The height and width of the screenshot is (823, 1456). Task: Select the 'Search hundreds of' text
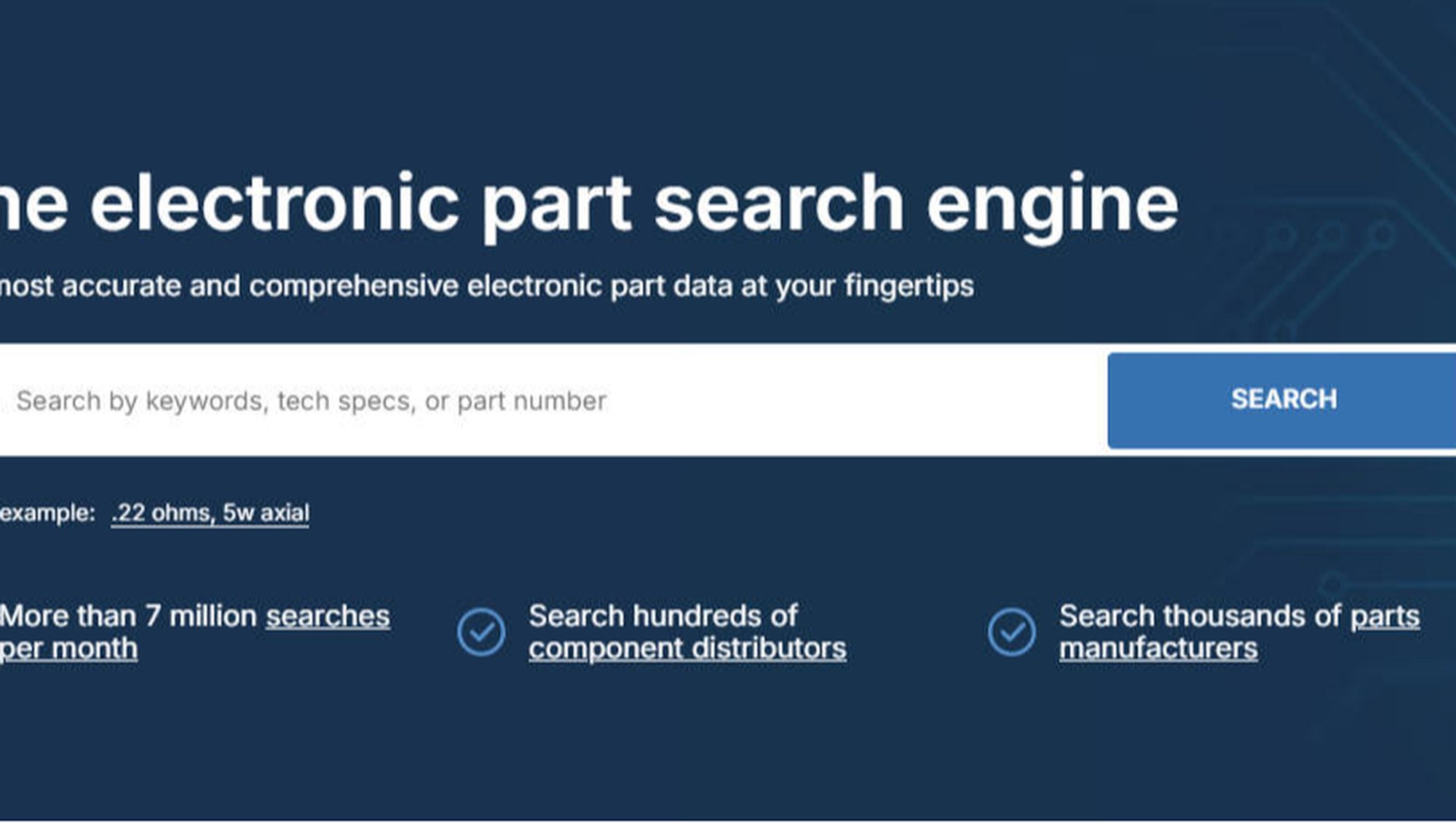click(662, 616)
